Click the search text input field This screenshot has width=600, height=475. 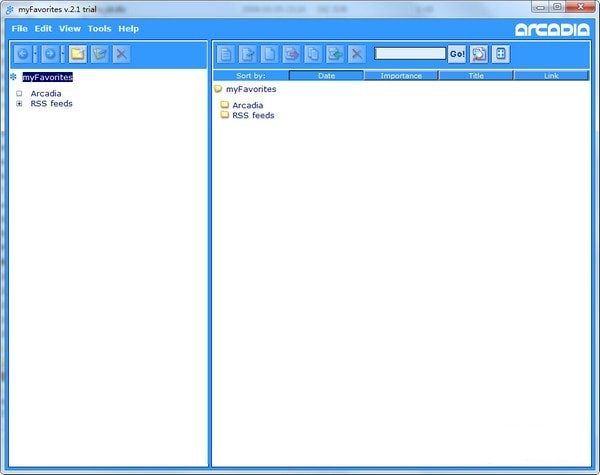pyautogui.click(x=410, y=54)
